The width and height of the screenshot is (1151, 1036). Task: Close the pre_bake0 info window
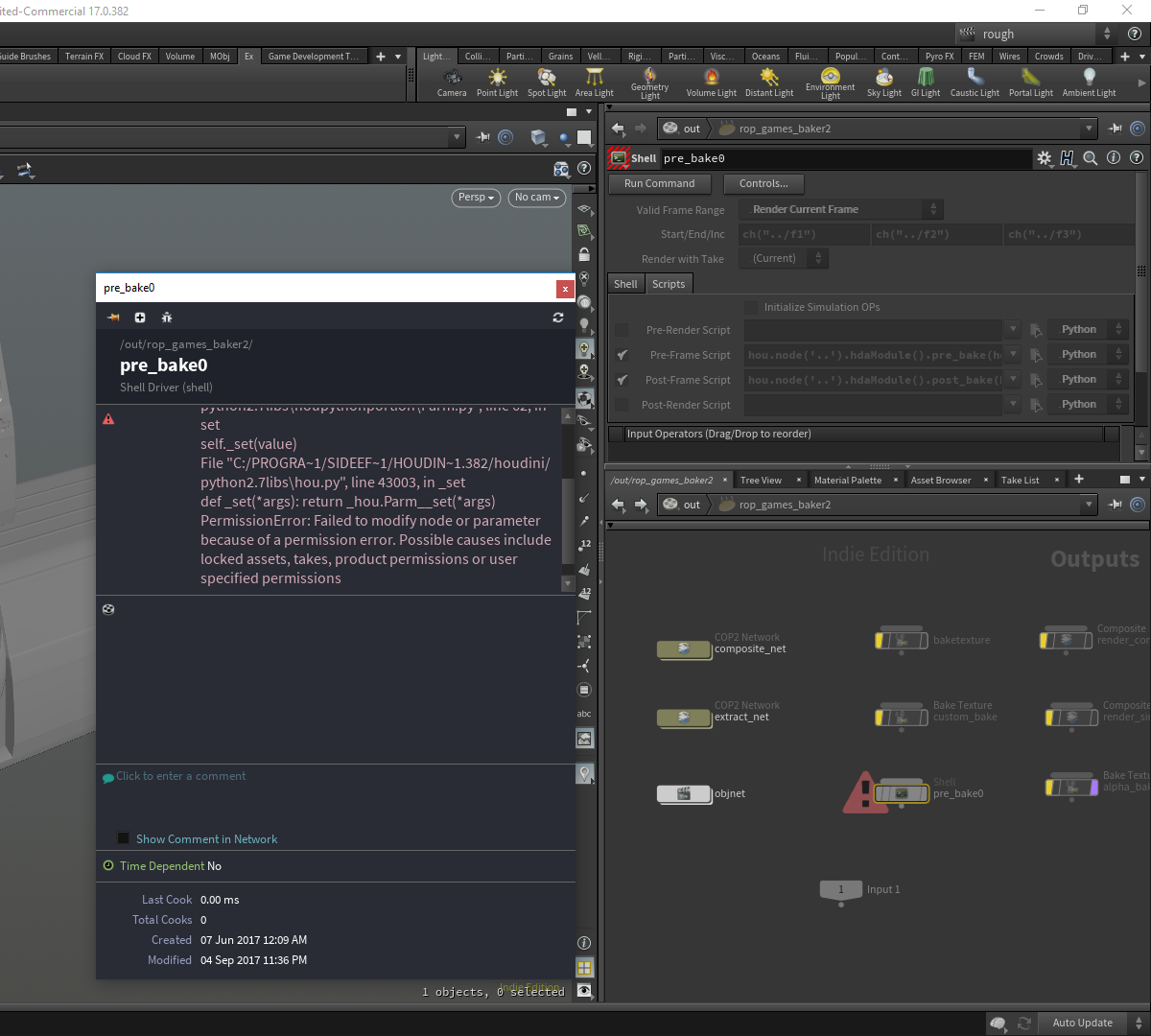[x=565, y=288]
